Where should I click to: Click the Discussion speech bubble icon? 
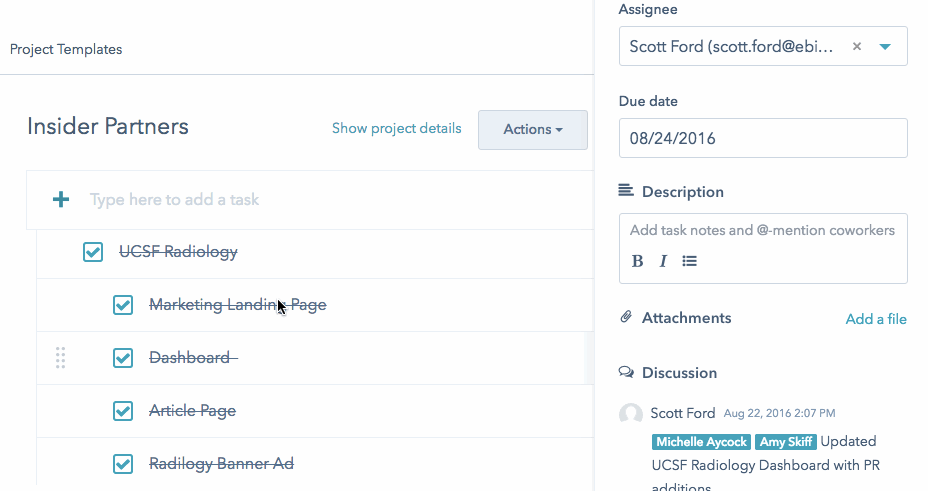tap(626, 373)
